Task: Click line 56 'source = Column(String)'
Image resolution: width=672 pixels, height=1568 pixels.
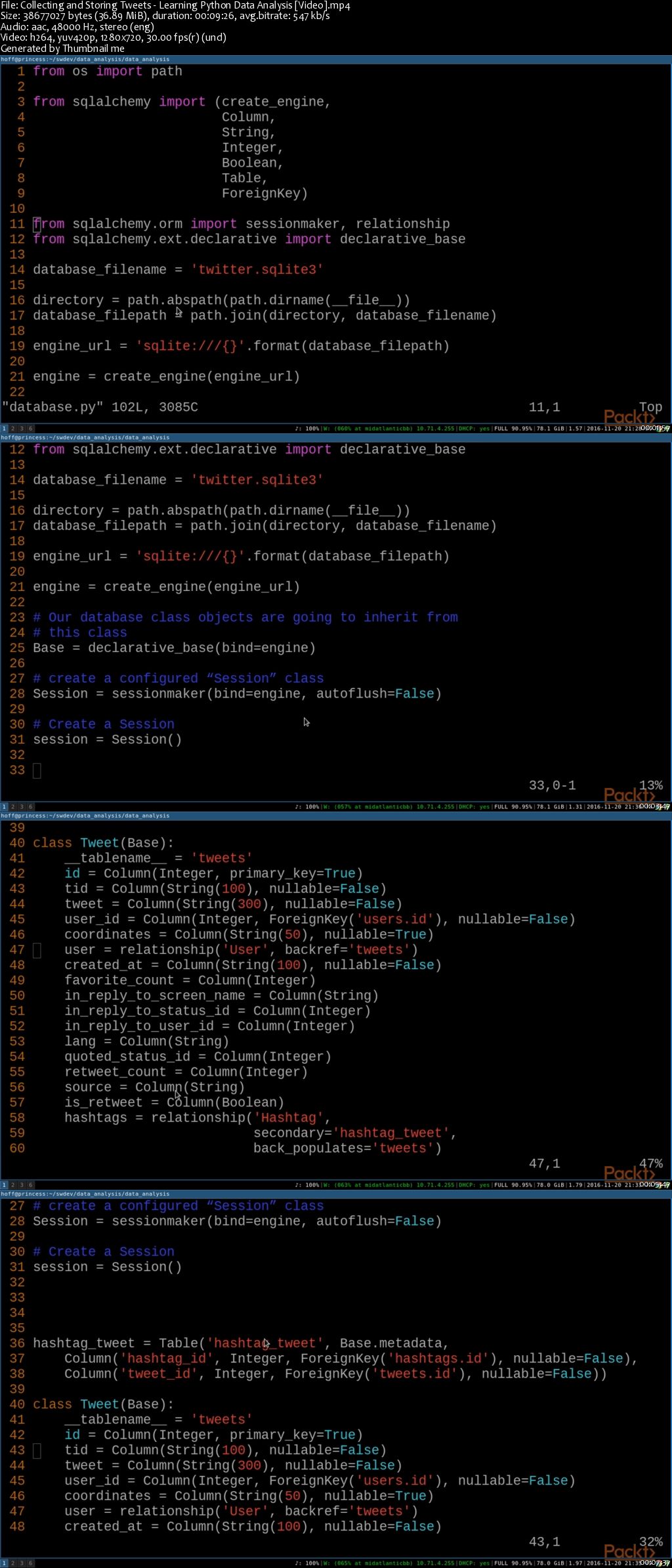Action: pyautogui.click(x=154, y=1087)
